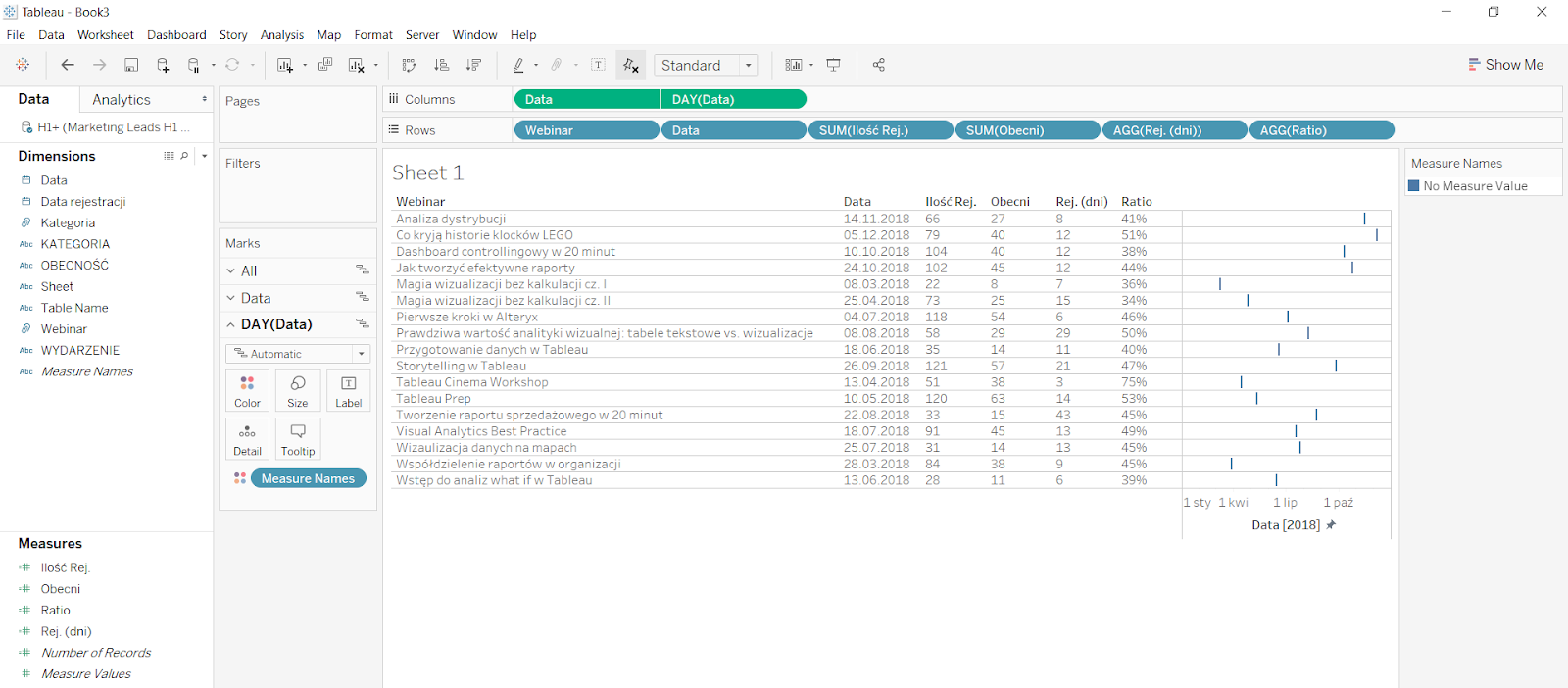Expand the All marks card section

[231, 270]
